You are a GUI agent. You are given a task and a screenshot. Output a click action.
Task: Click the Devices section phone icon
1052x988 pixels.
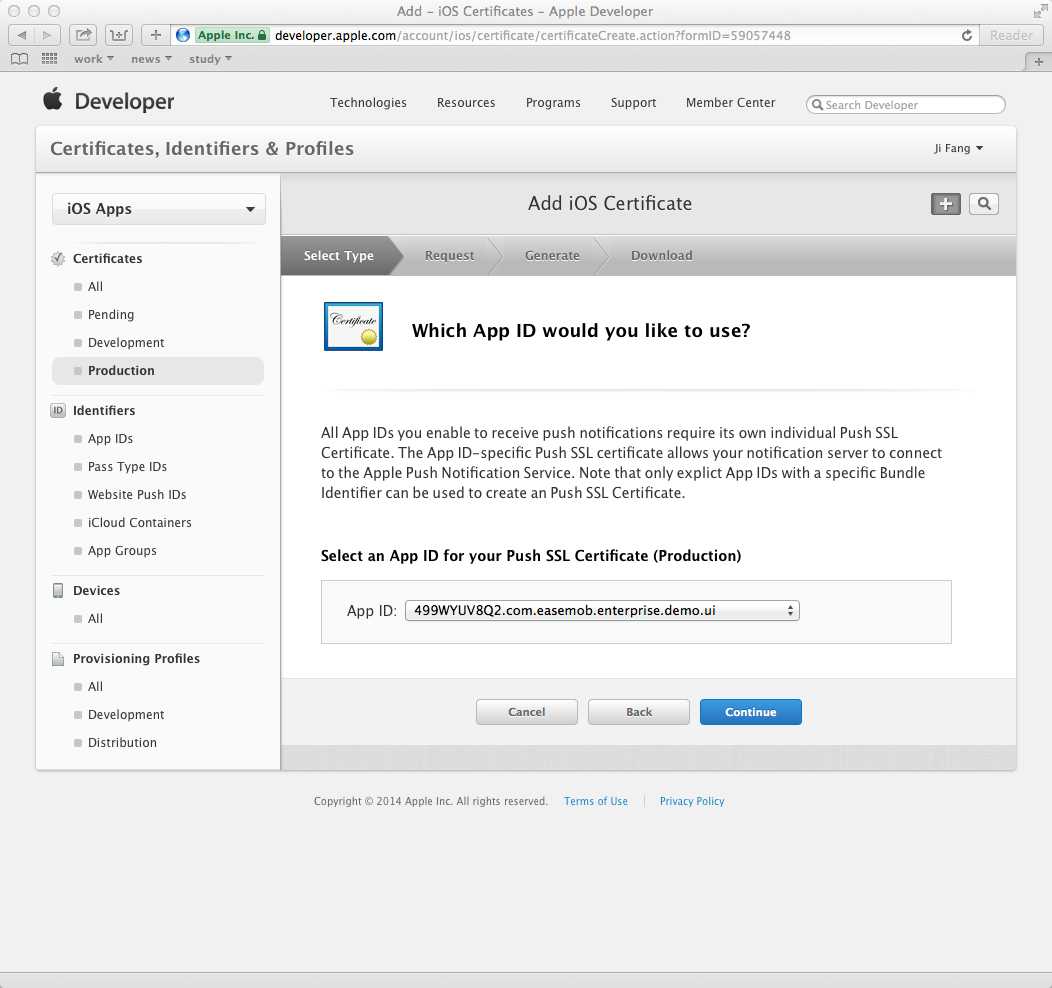(x=58, y=590)
